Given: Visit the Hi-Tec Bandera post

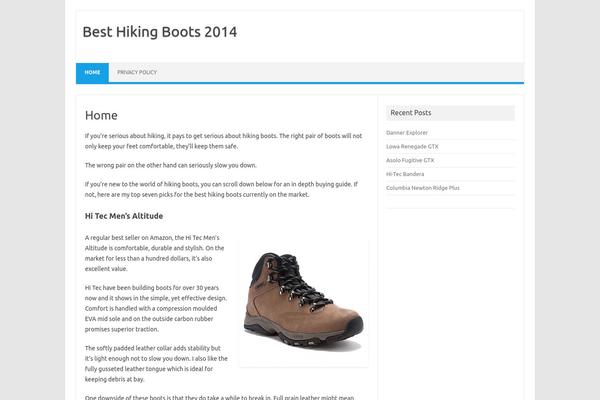Looking at the screenshot, I should (x=405, y=174).
